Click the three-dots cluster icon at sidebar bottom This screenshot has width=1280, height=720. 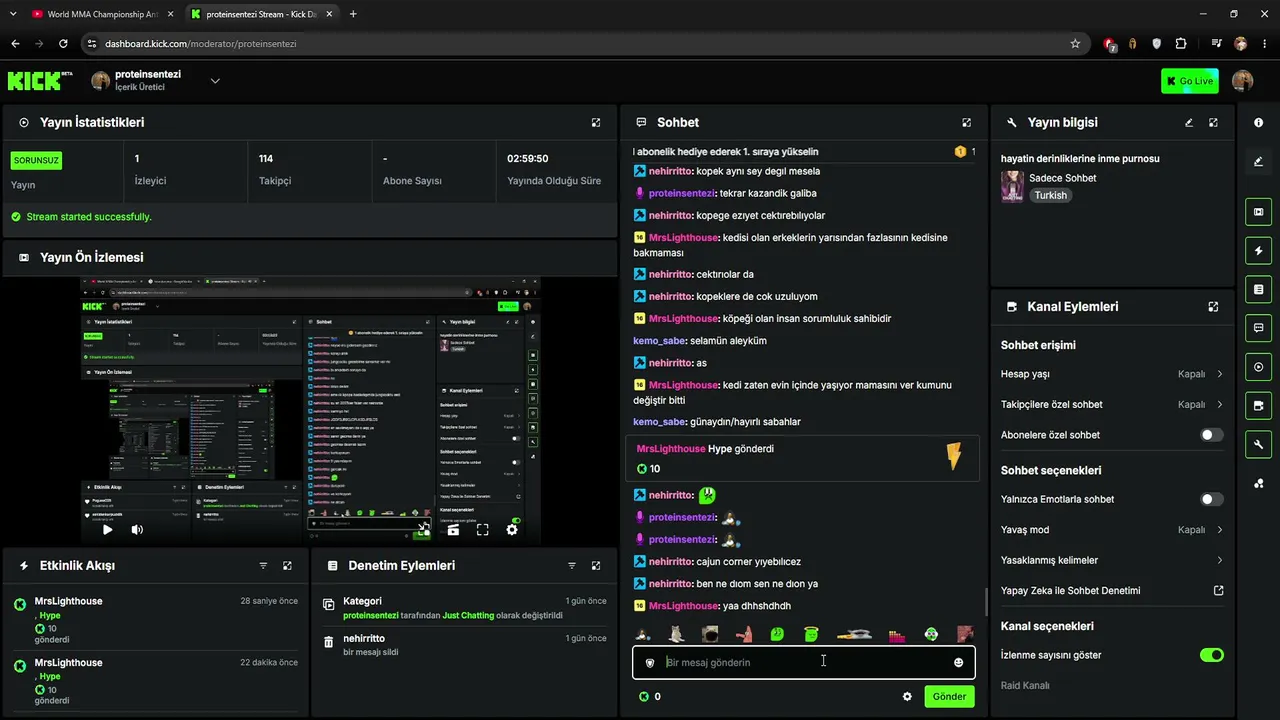pos(1258,484)
